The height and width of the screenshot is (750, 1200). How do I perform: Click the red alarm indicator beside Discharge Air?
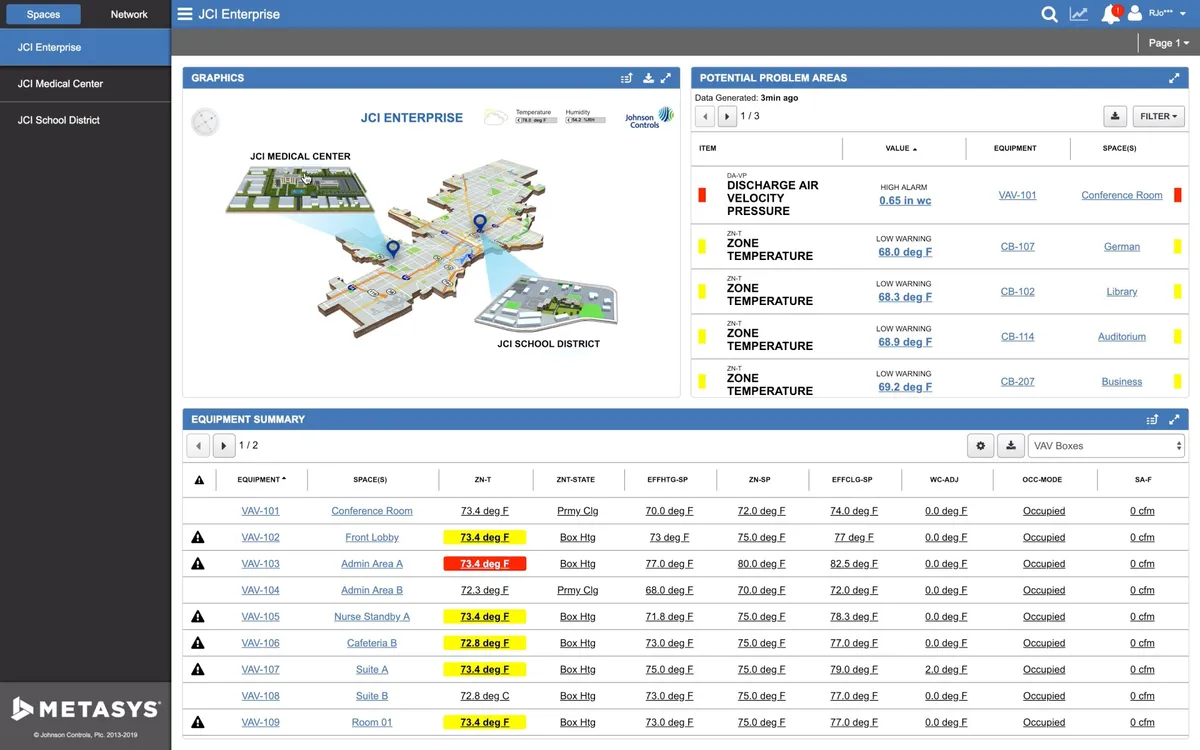coord(702,195)
